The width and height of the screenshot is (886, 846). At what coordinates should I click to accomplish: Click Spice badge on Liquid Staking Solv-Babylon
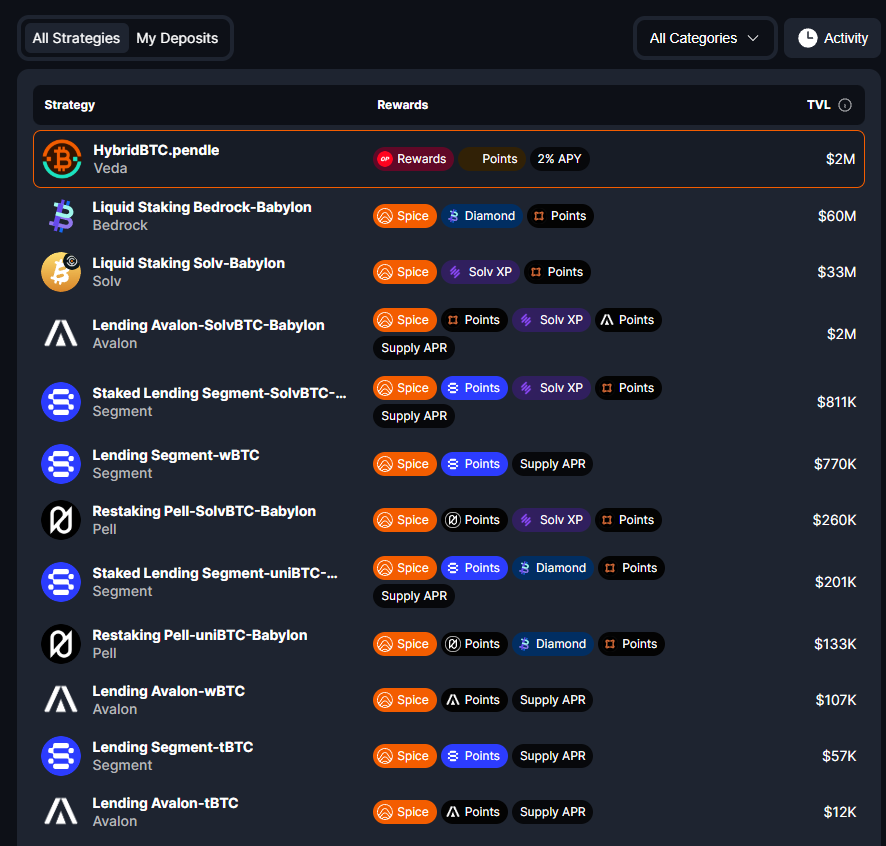click(x=405, y=272)
